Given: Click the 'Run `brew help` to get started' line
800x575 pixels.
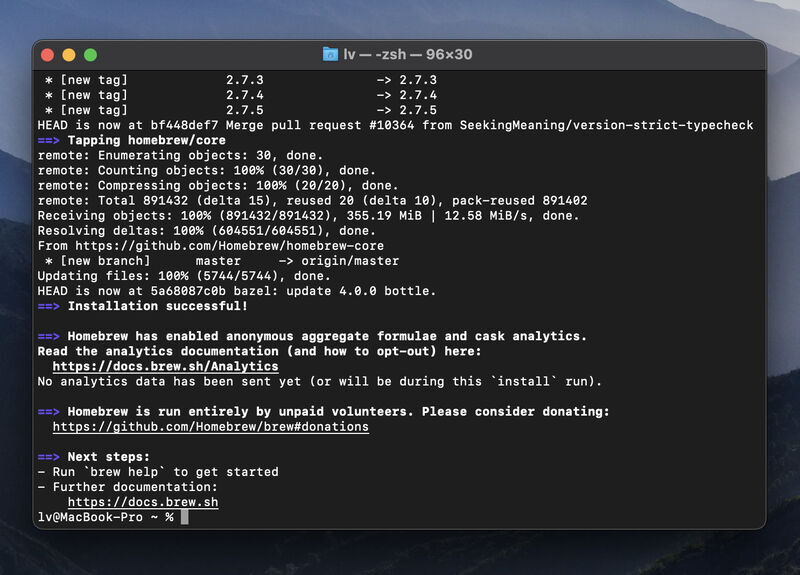Looking at the screenshot, I should (x=158, y=472).
